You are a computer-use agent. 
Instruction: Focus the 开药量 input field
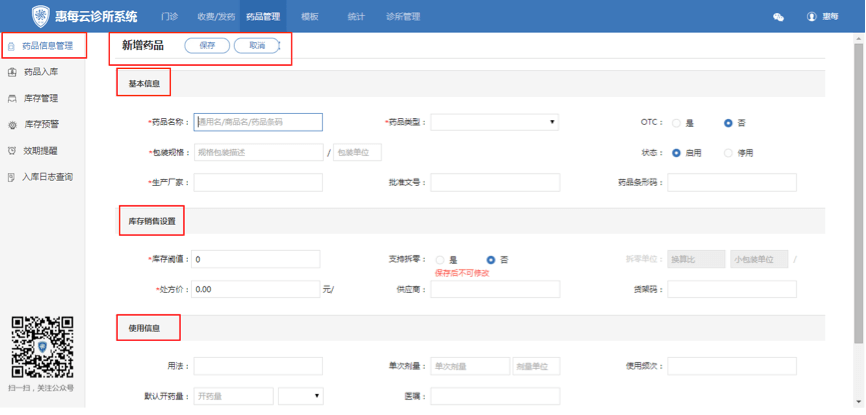[234, 396]
